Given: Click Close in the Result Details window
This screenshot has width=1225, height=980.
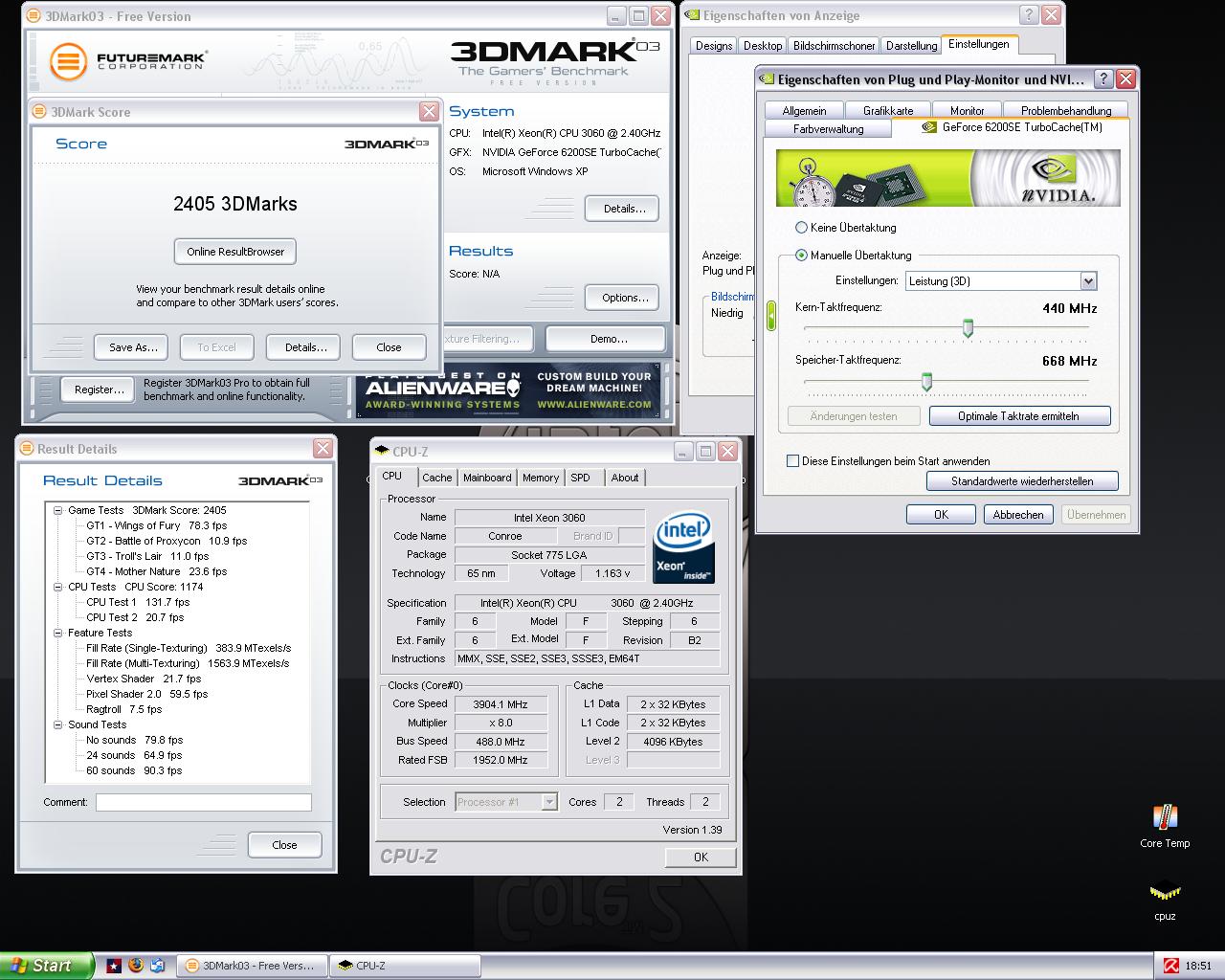Looking at the screenshot, I should click(284, 845).
